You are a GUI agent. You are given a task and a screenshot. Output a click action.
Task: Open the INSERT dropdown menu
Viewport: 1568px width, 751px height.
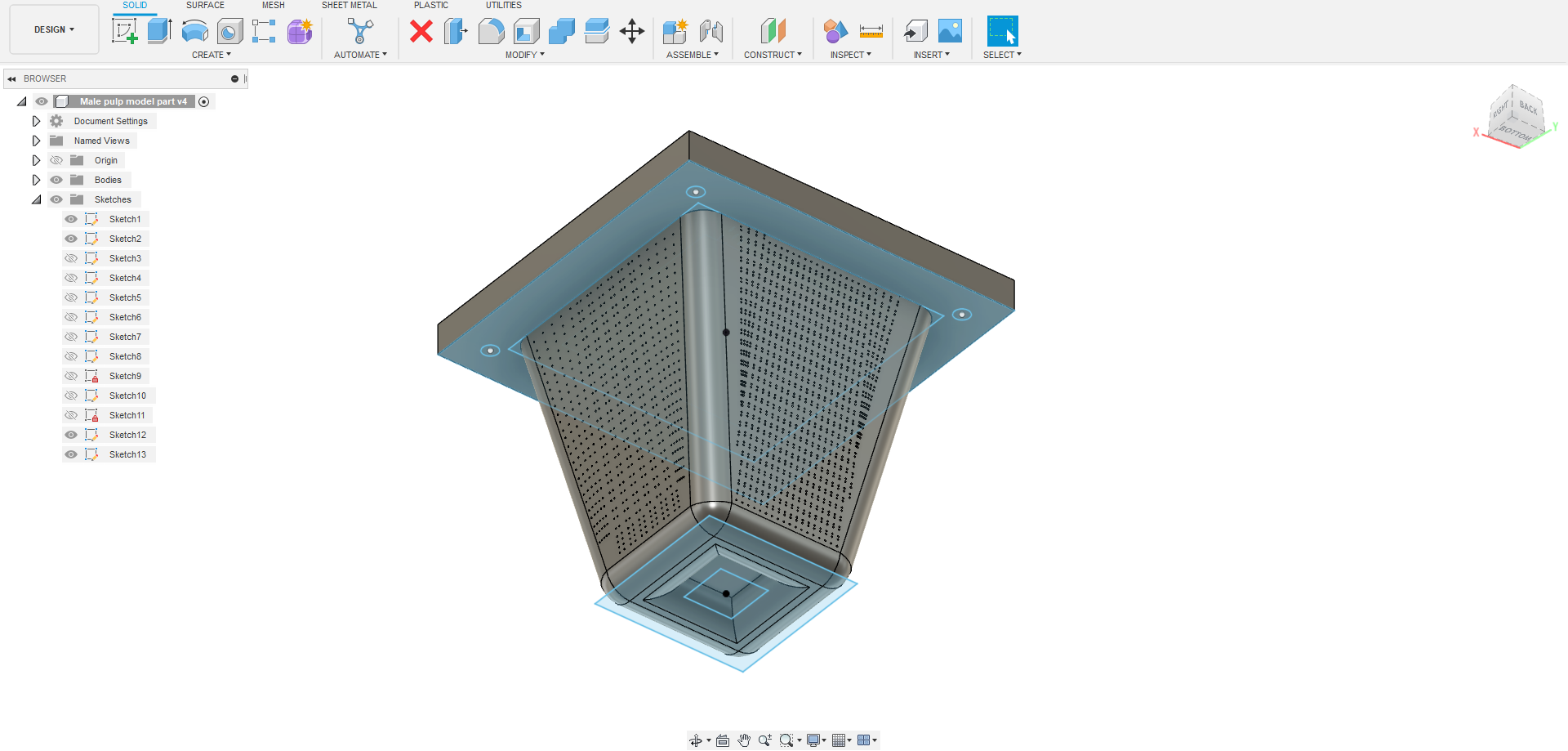[932, 55]
